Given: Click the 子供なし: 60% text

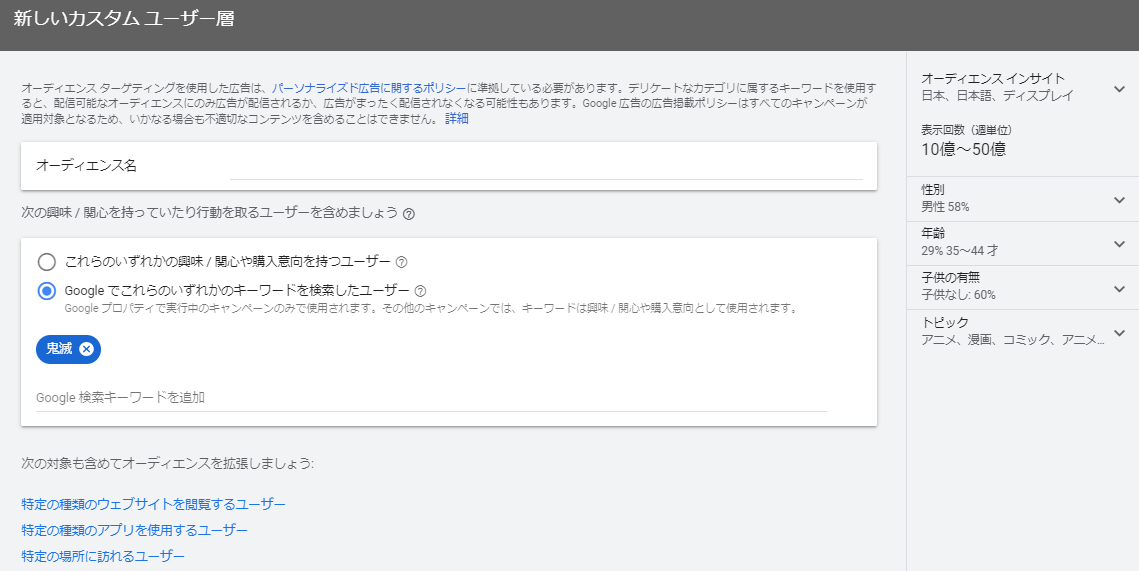Looking at the screenshot, I should [958, 295].
